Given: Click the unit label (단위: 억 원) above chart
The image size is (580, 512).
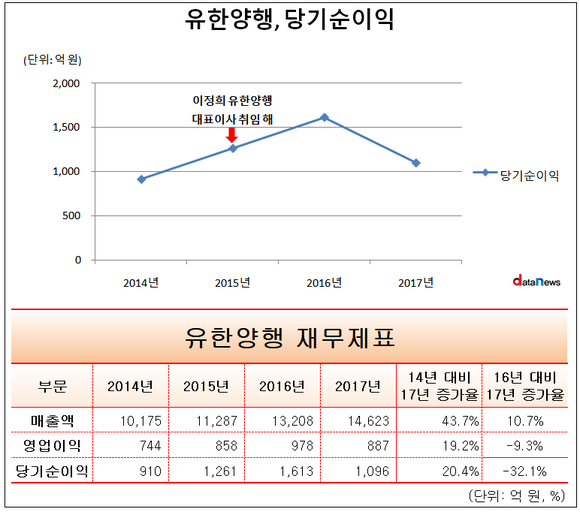Looking at the screenshot, I should point(52,60).
